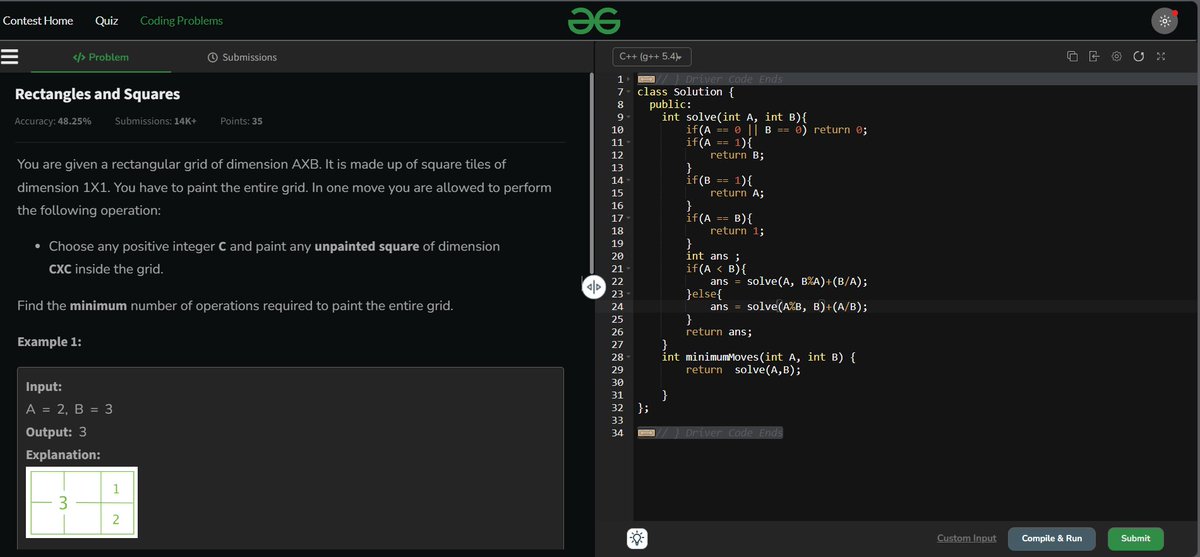
Task: Click the GeeksforGeeks logo
Action: click(594, 20)
